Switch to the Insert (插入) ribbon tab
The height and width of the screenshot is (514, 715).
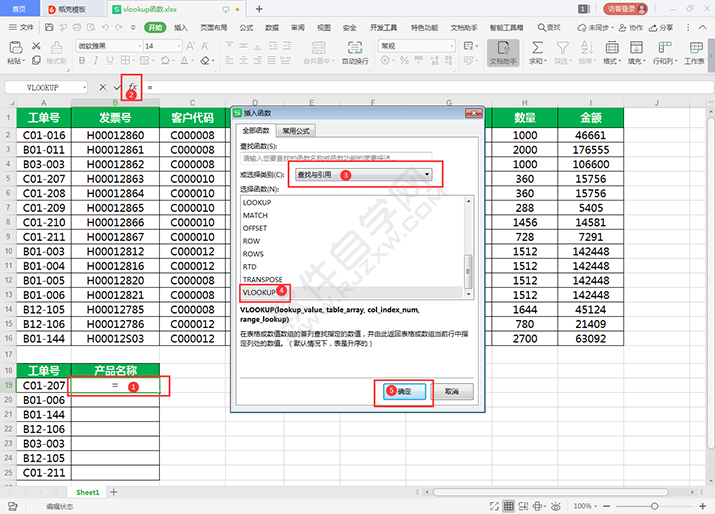[181, 27]
